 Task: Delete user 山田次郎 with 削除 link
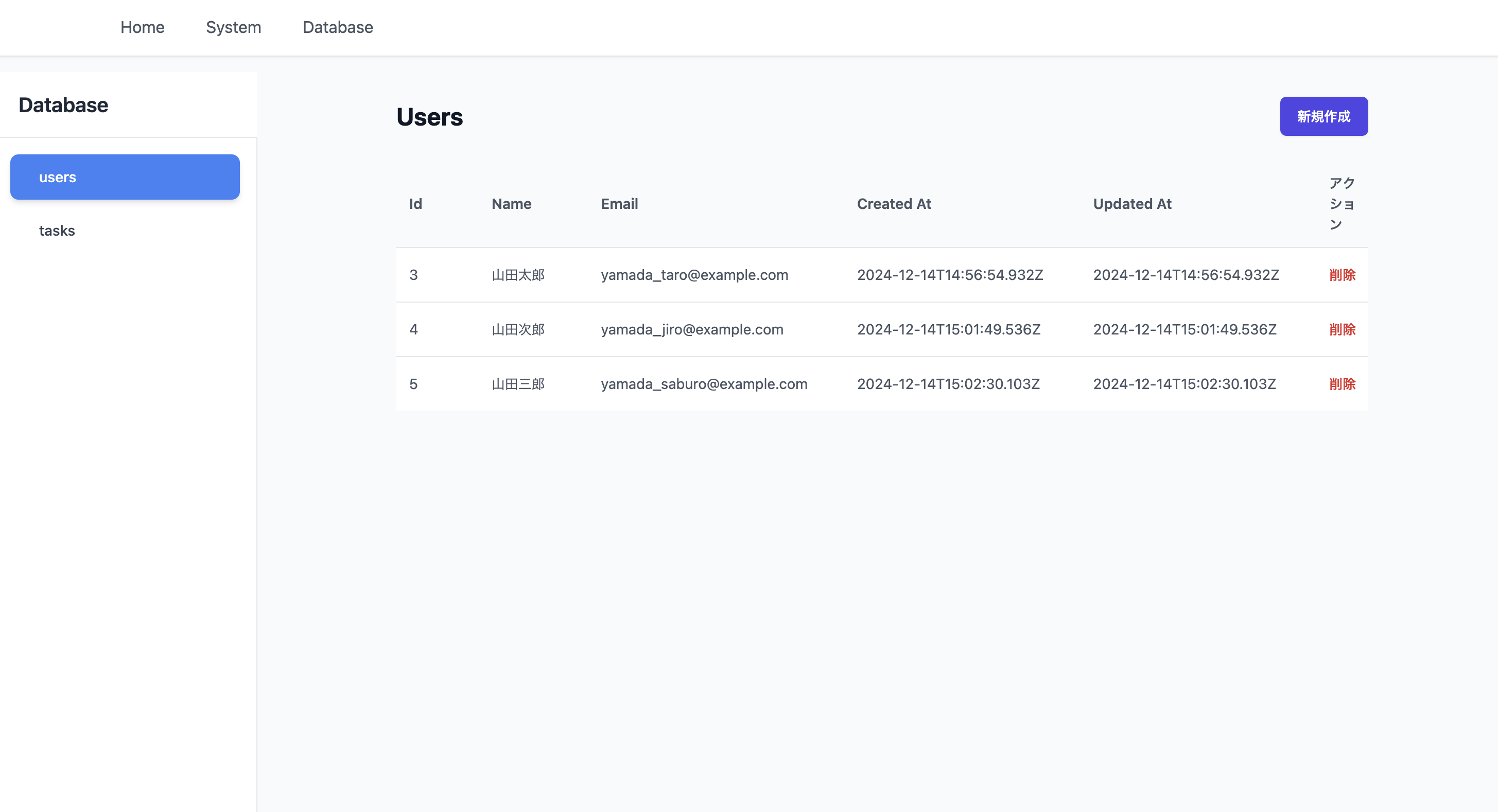[1342, 329]
